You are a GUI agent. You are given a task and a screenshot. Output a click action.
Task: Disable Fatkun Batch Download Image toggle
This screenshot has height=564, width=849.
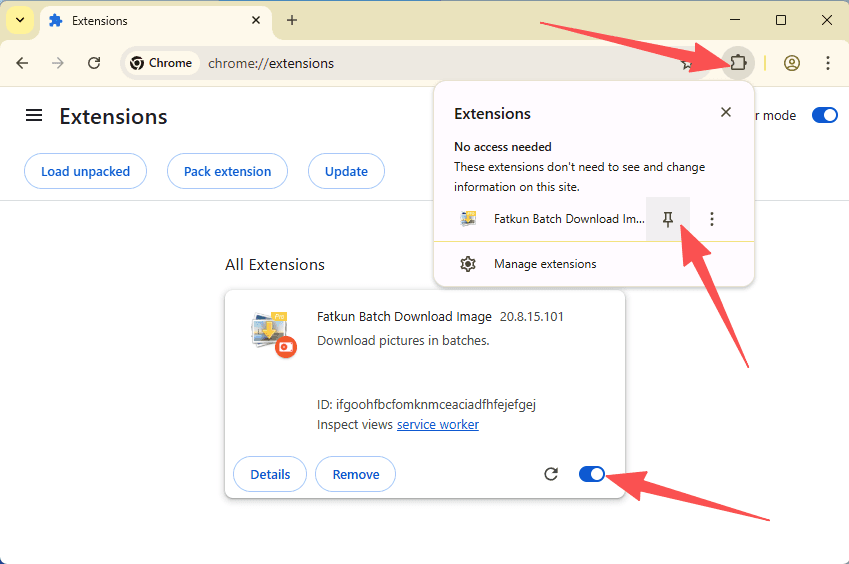pyautogui.click(x=592, y=474)
